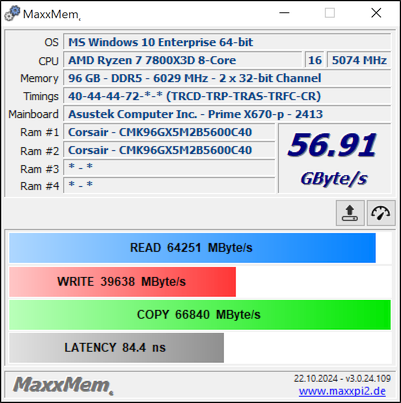Click the CPU thread count 16 field
The height and width of the screenshot is (403, 401).
pyautogui.click(x=315, y=60)
